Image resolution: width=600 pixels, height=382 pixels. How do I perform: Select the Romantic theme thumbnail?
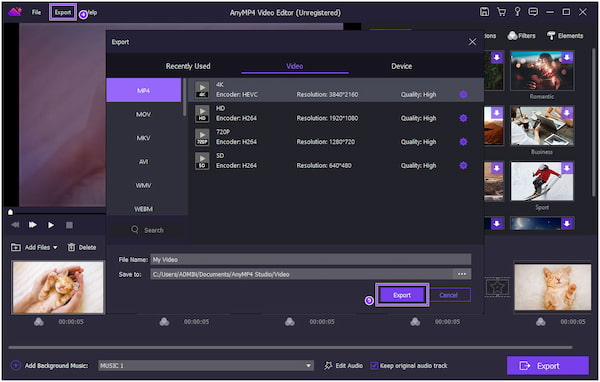pos(542,71)
